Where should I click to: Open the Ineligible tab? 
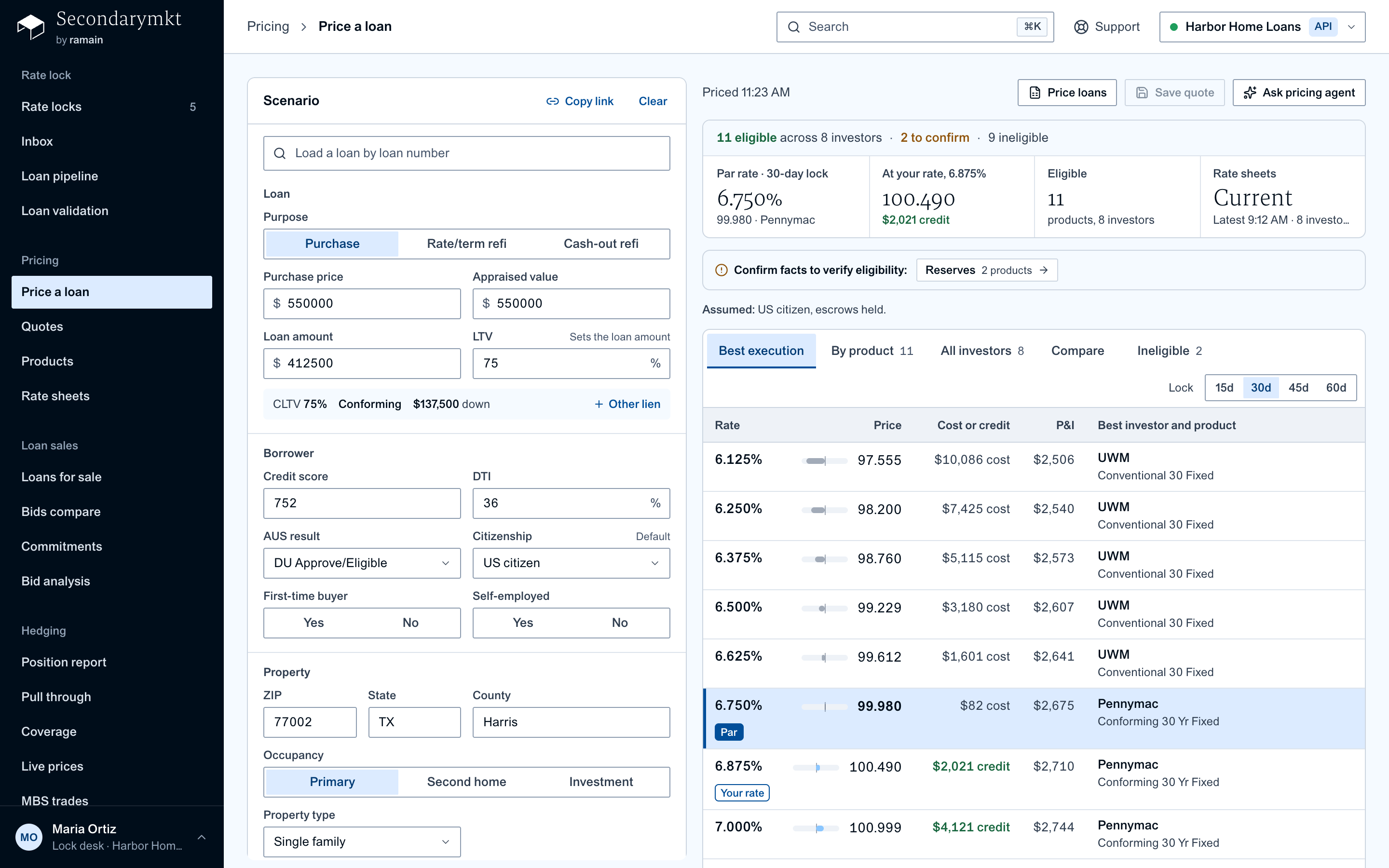(1170, 351)
